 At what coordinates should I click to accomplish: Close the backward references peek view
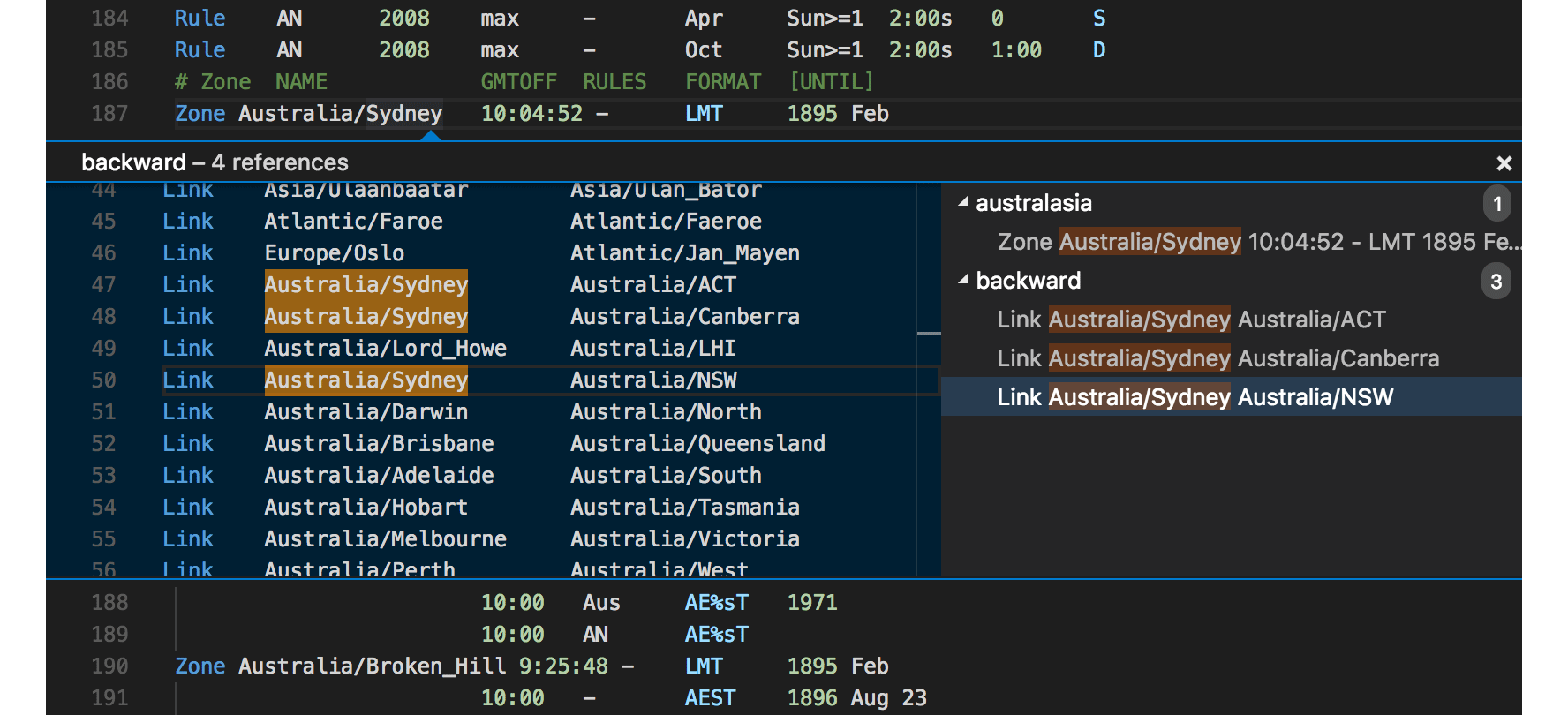(x=1504, y=163)
